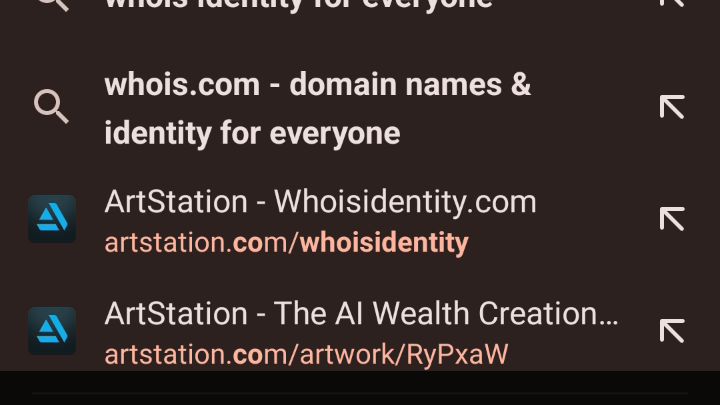Click the bold "whoisidentity" part of the URL
Image resolution: width=720 pixels, height=405 pixels.
click(x=384, y=242)
